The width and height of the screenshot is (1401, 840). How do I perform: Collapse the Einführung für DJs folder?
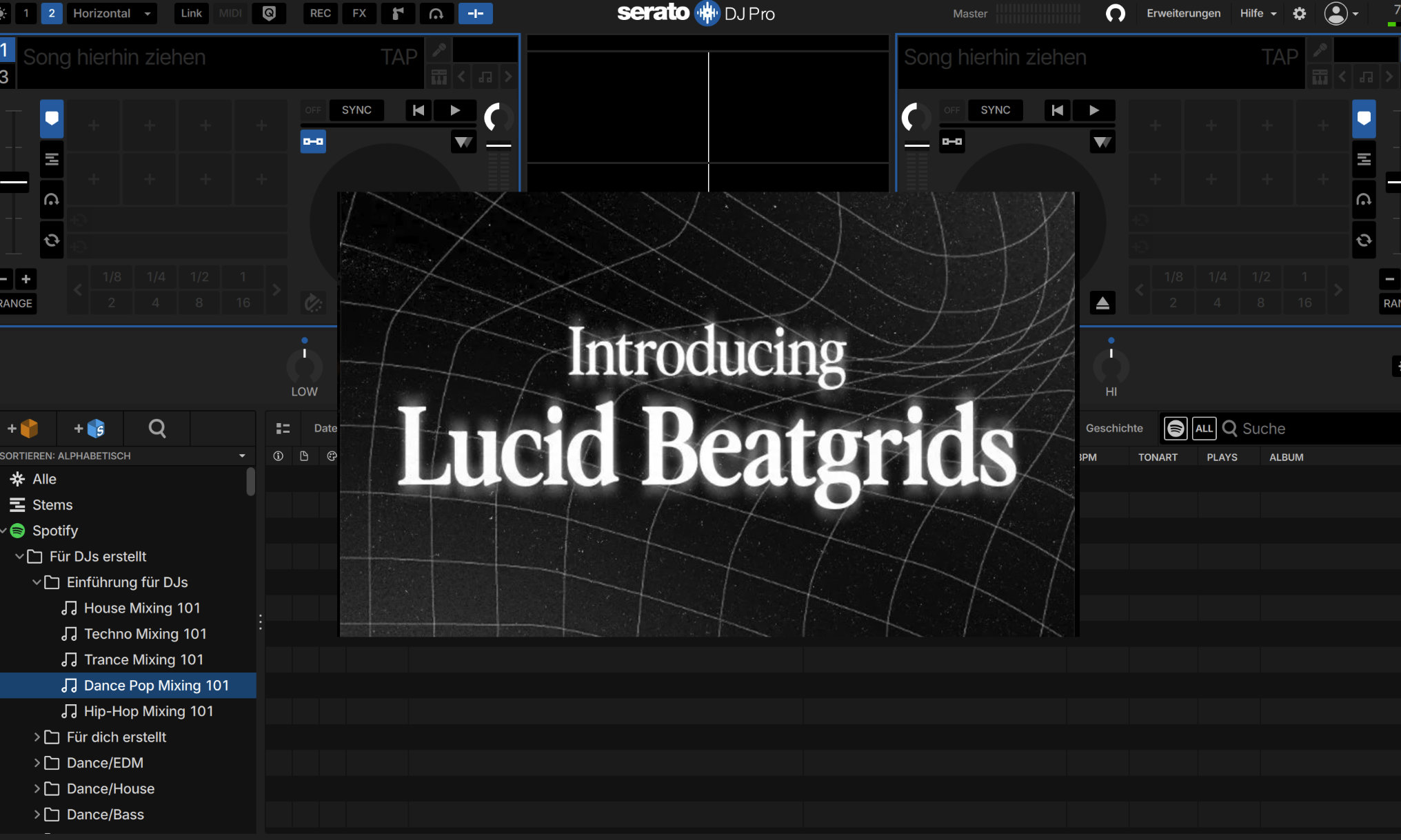tap(37, 582)
